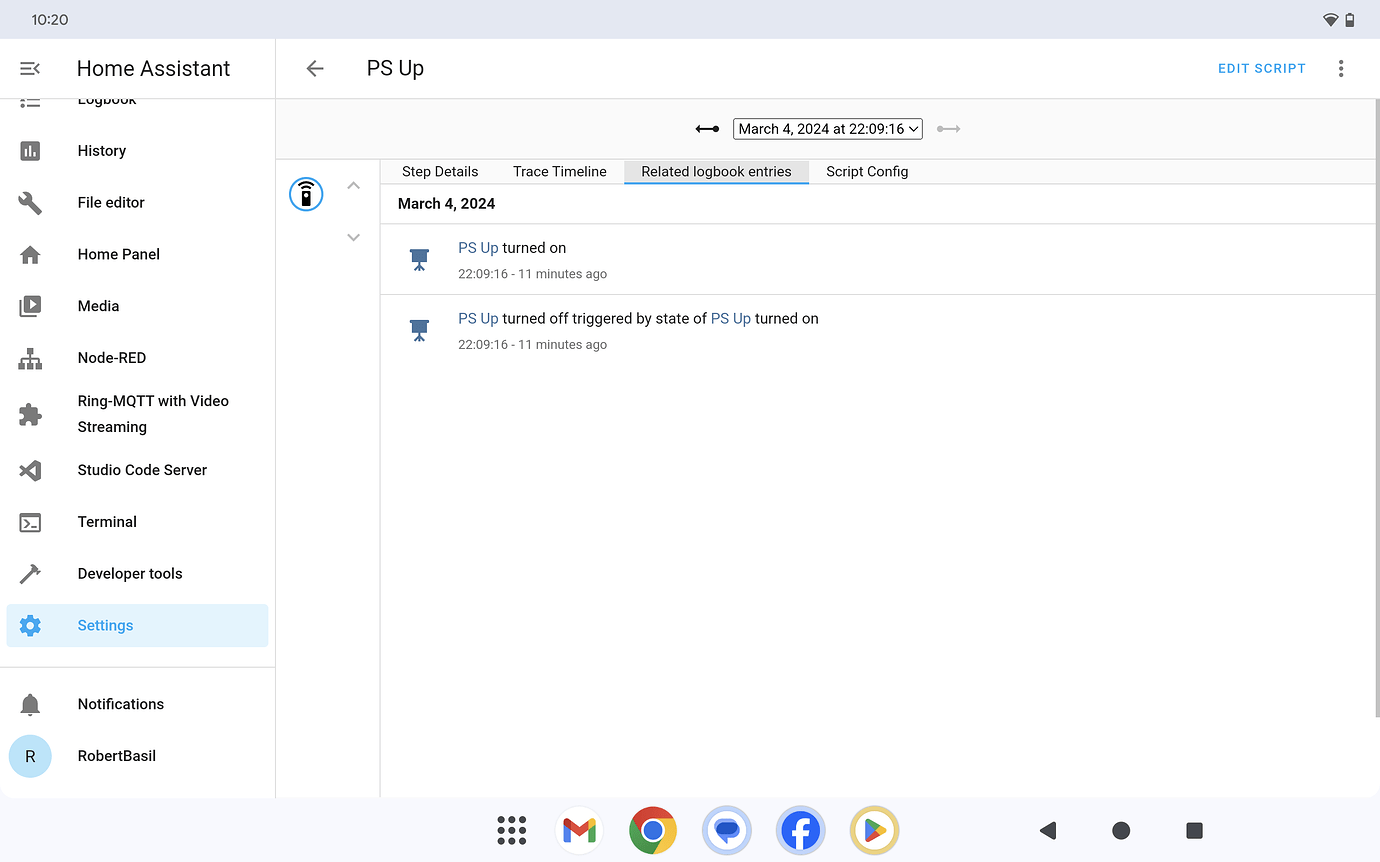Click the projector icon of turned on entry
Image resolution: width=1380 pixels, height=862 pixels.
click(420, 259)
